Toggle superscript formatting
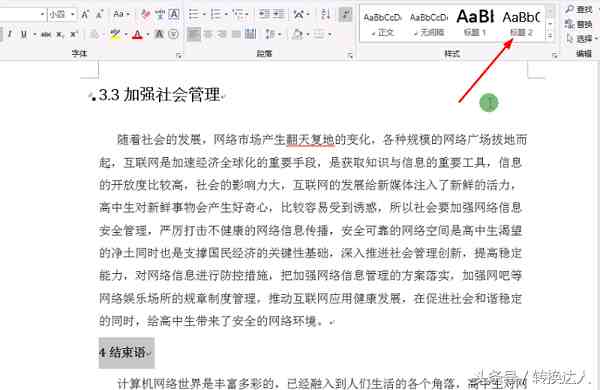This screenshot has width=600, height=390. click(73, 34)
